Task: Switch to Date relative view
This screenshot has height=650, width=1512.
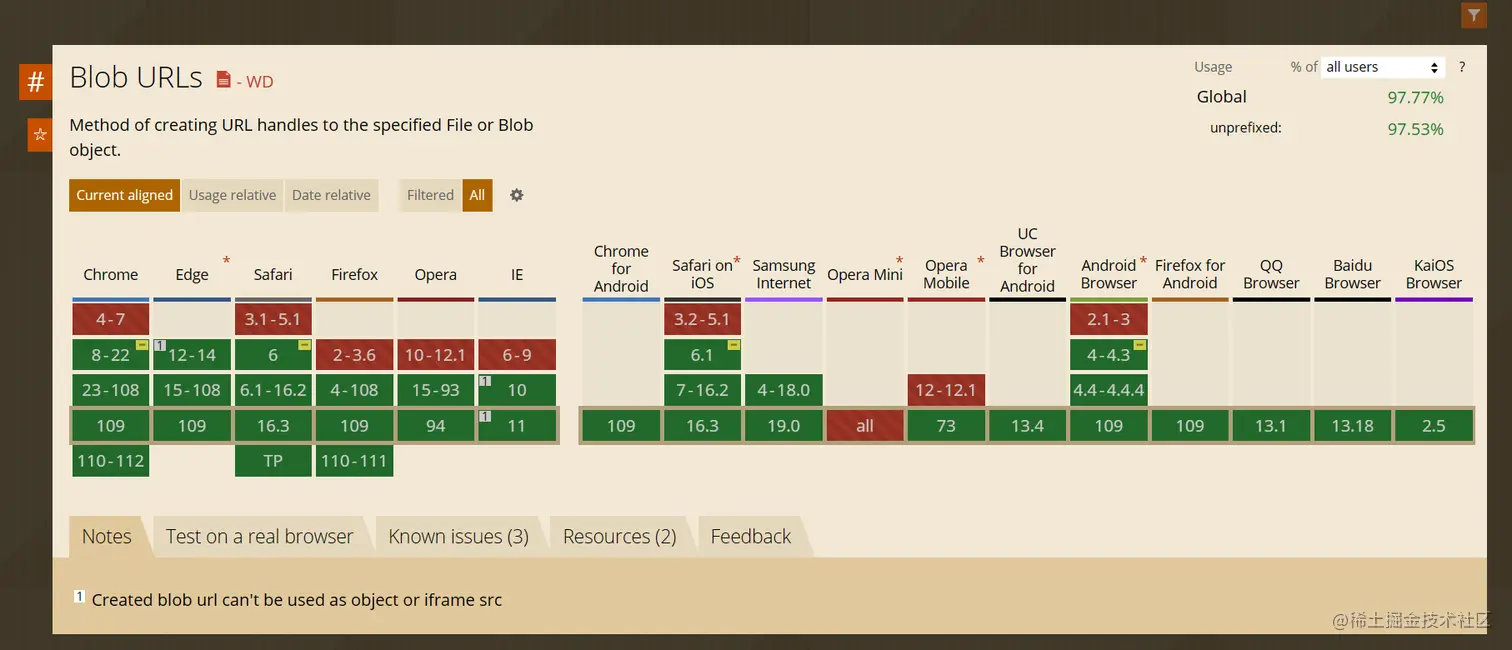Action: 331,195
